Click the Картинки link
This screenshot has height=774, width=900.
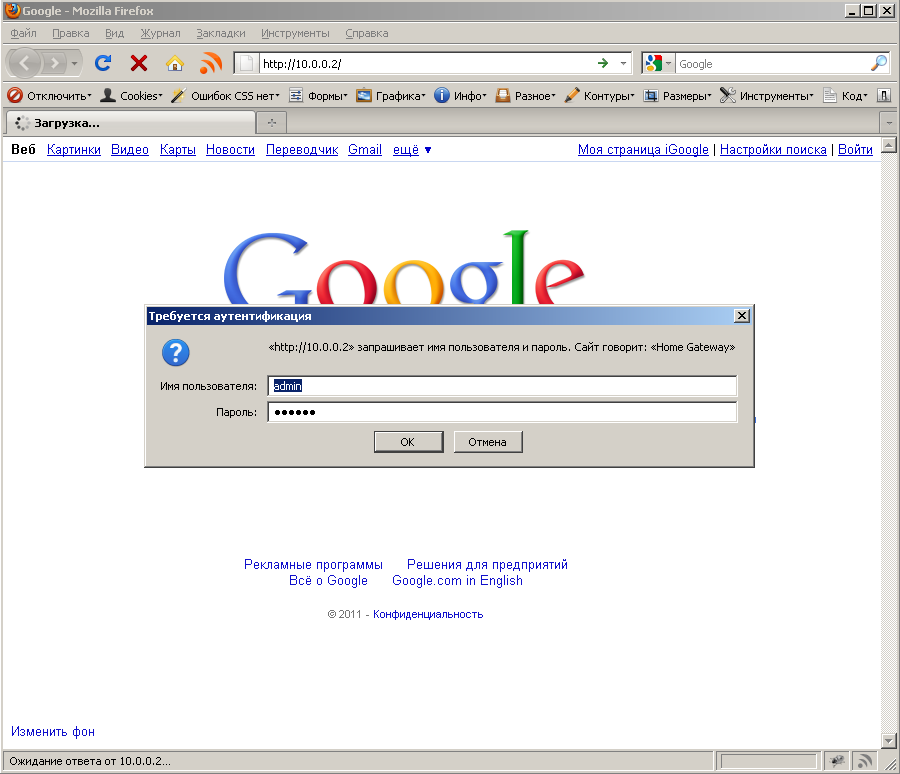[x=73, y=150]
